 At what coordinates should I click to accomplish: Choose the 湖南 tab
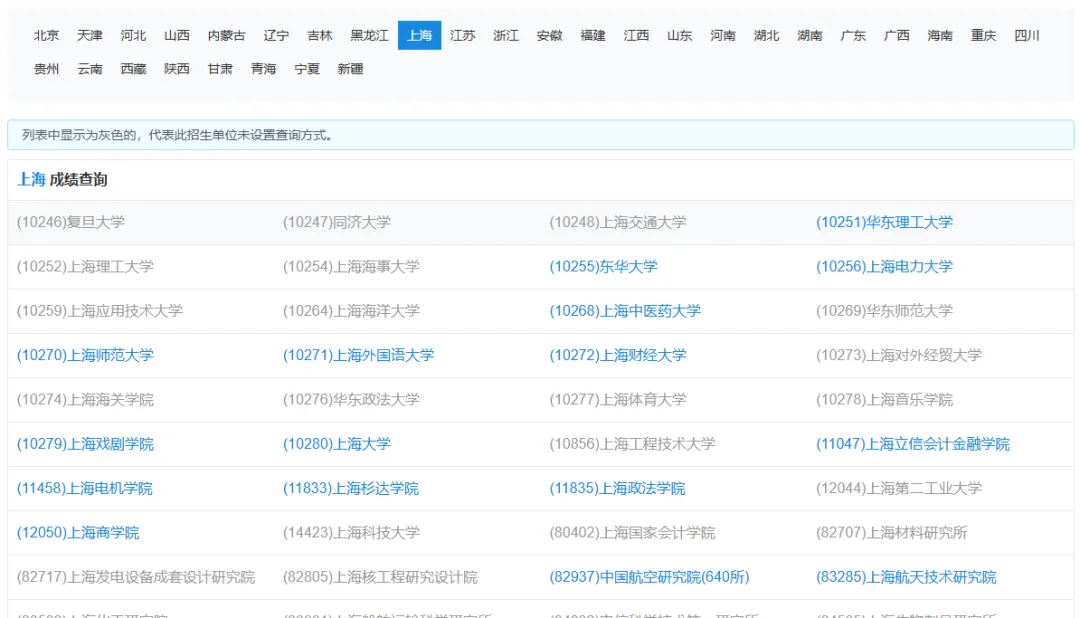coord(810,35)
